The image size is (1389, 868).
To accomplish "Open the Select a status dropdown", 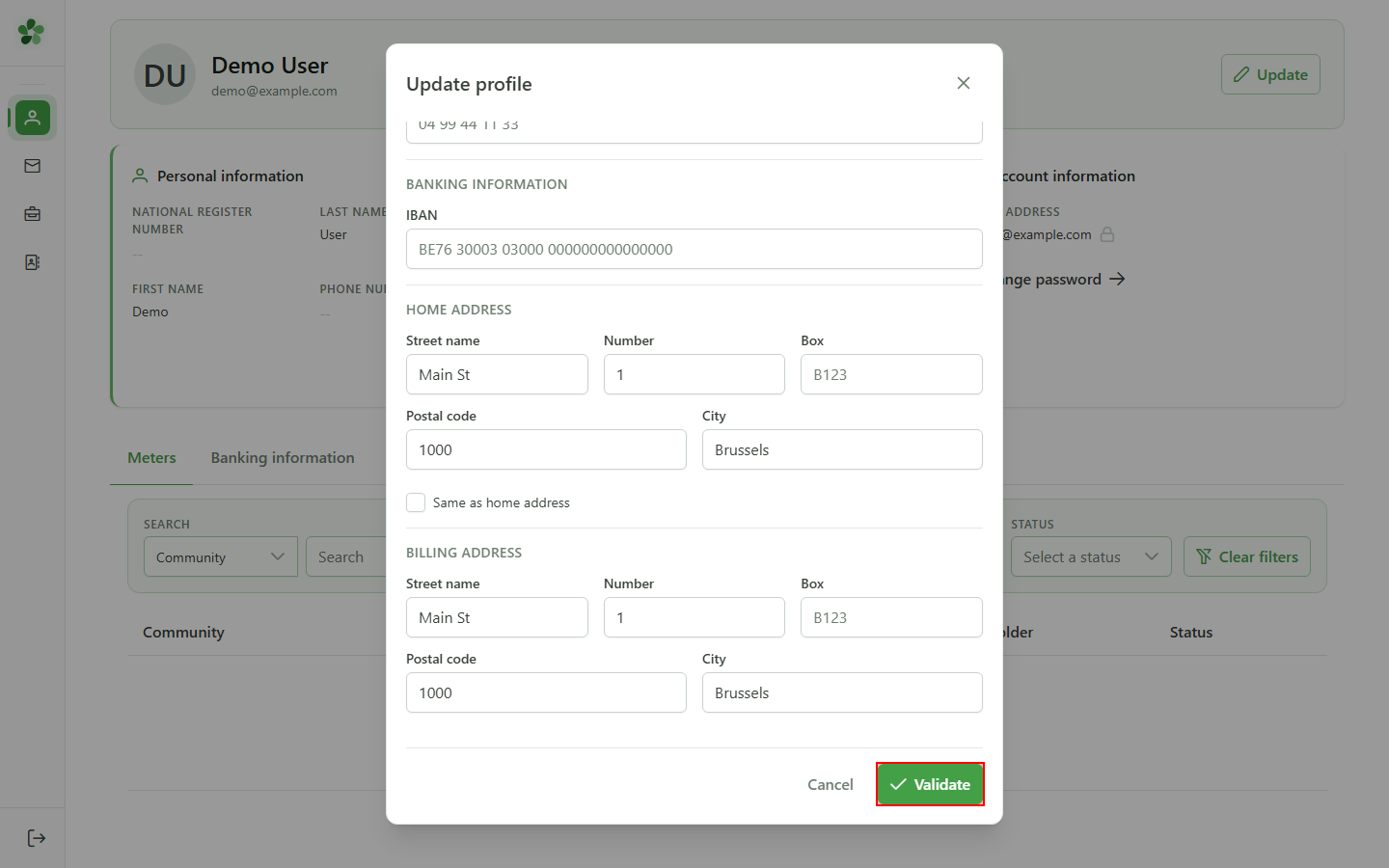I will tap(1091, 556).
